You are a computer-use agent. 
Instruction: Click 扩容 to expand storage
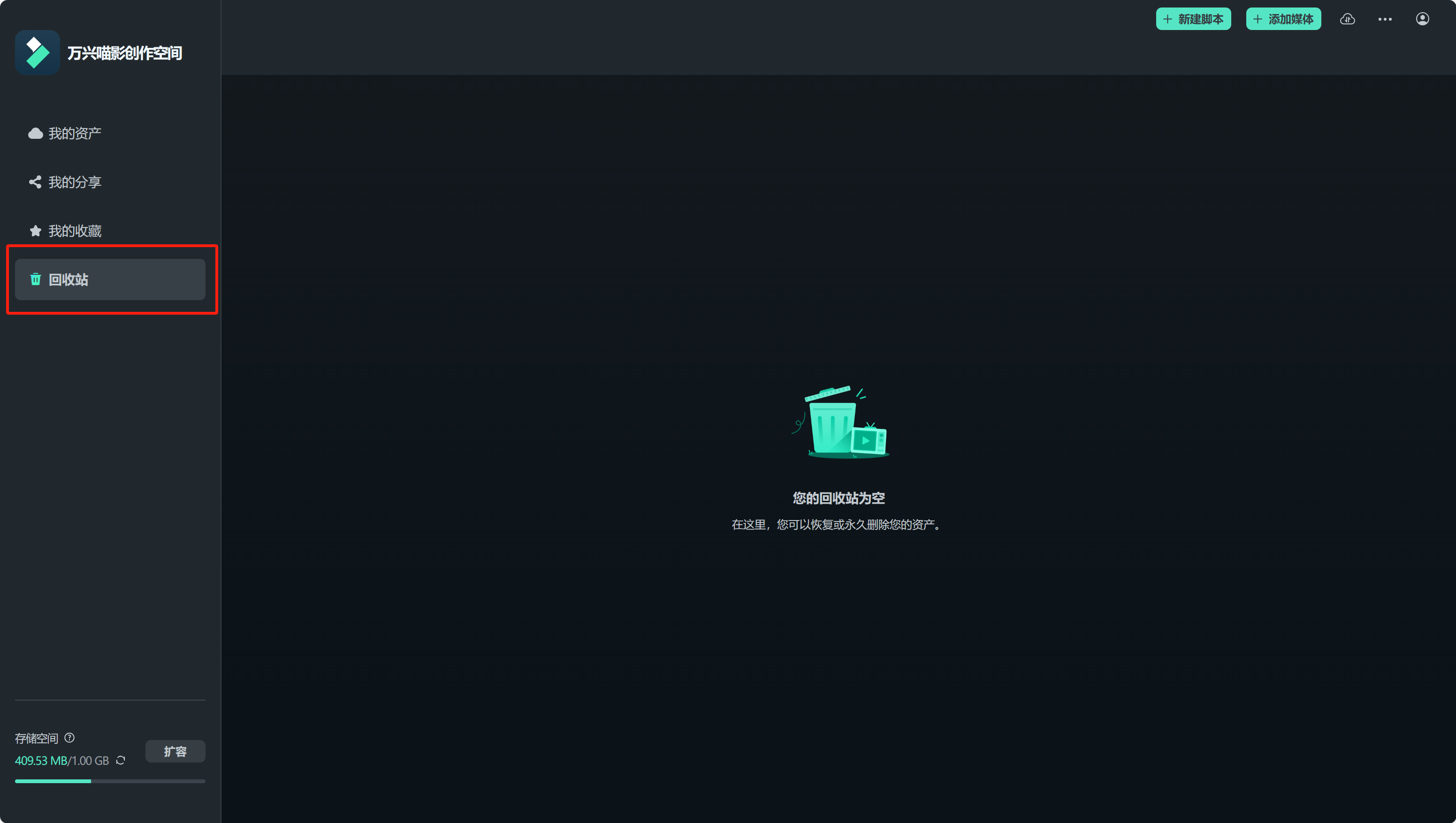point(175,751)
